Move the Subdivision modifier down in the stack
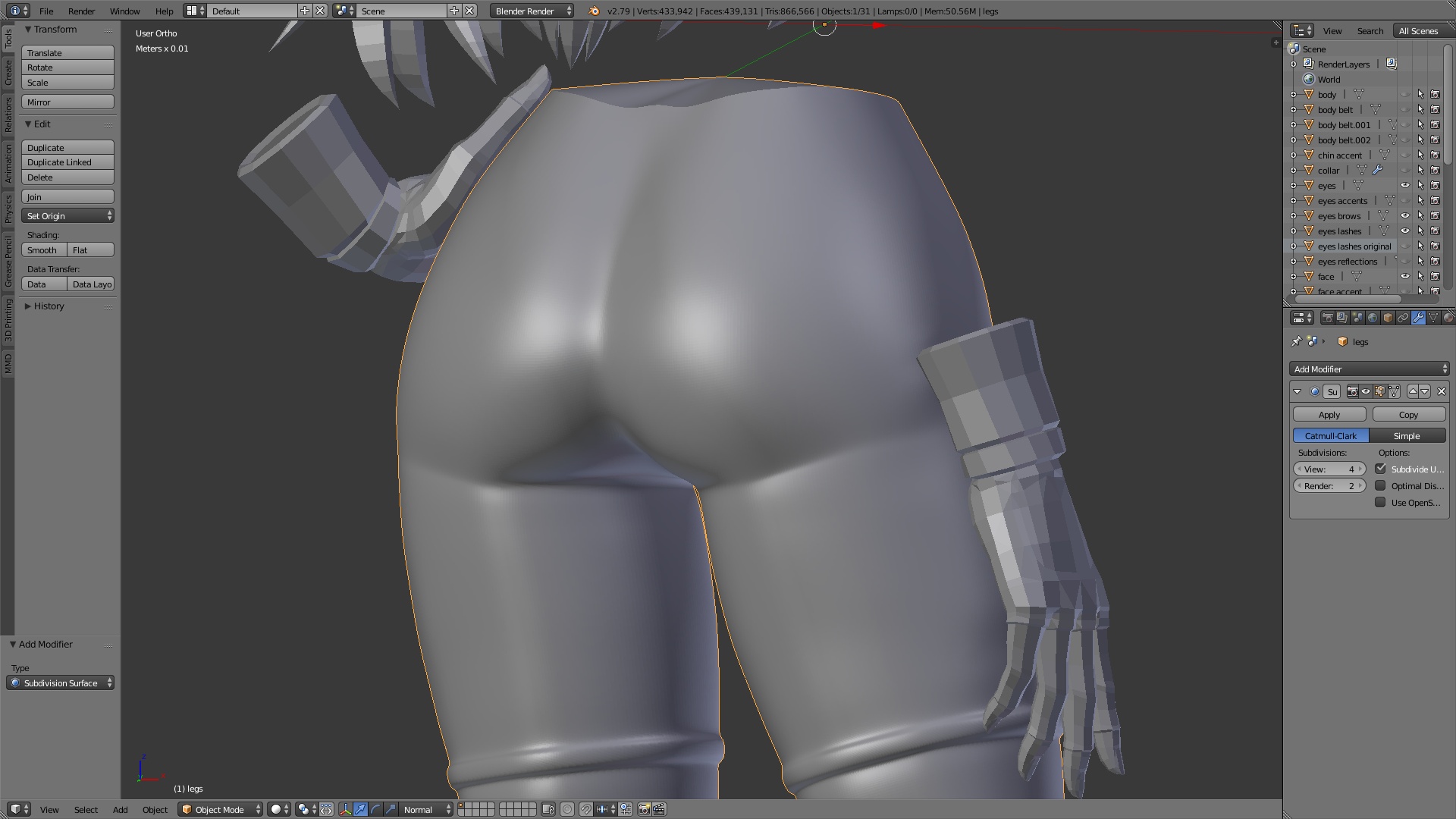The width and height of the screenshot is (1456, 819). pos(1425,391)
